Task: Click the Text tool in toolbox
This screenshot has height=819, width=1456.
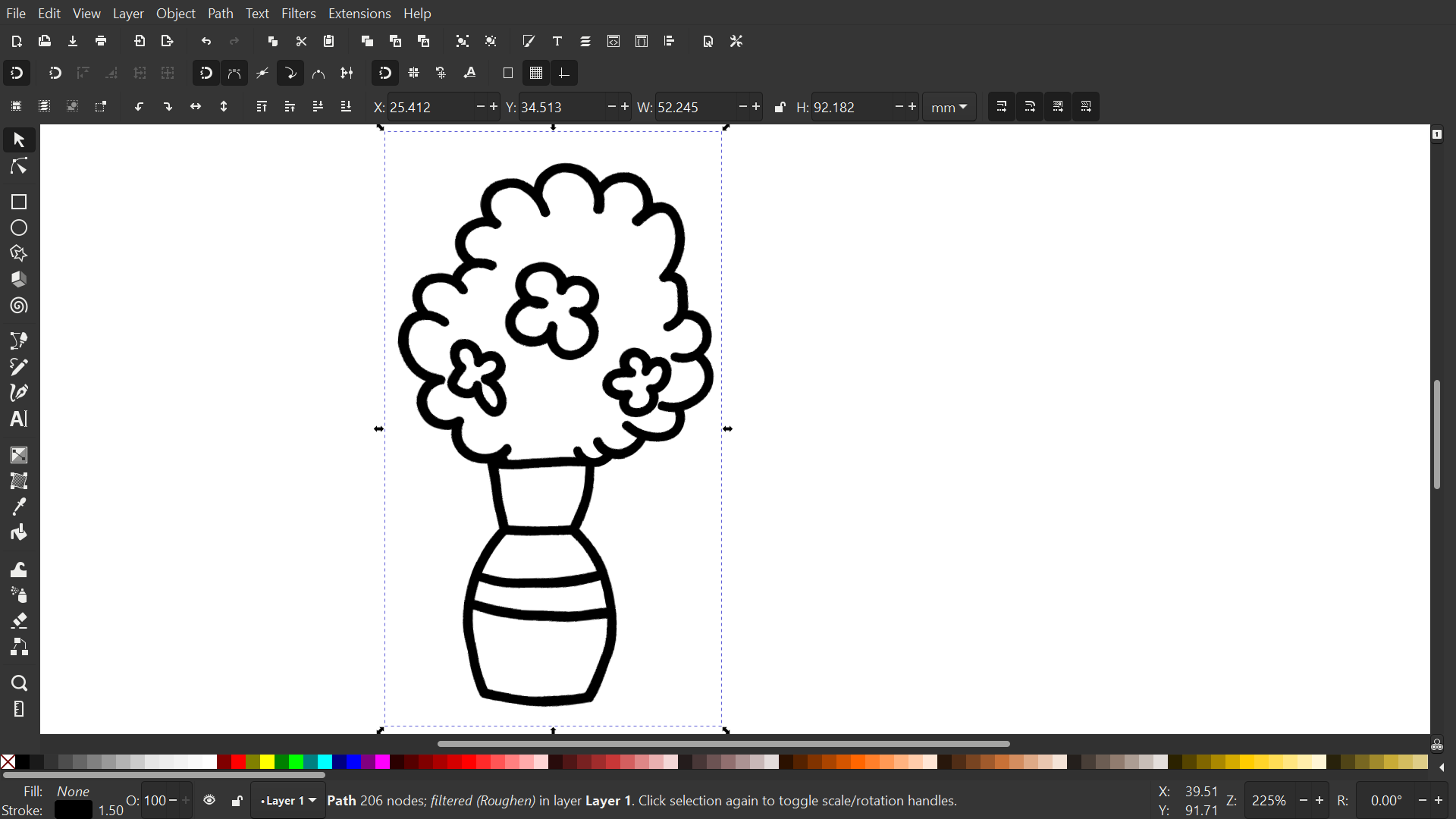Action: click(x=19, y=419)
